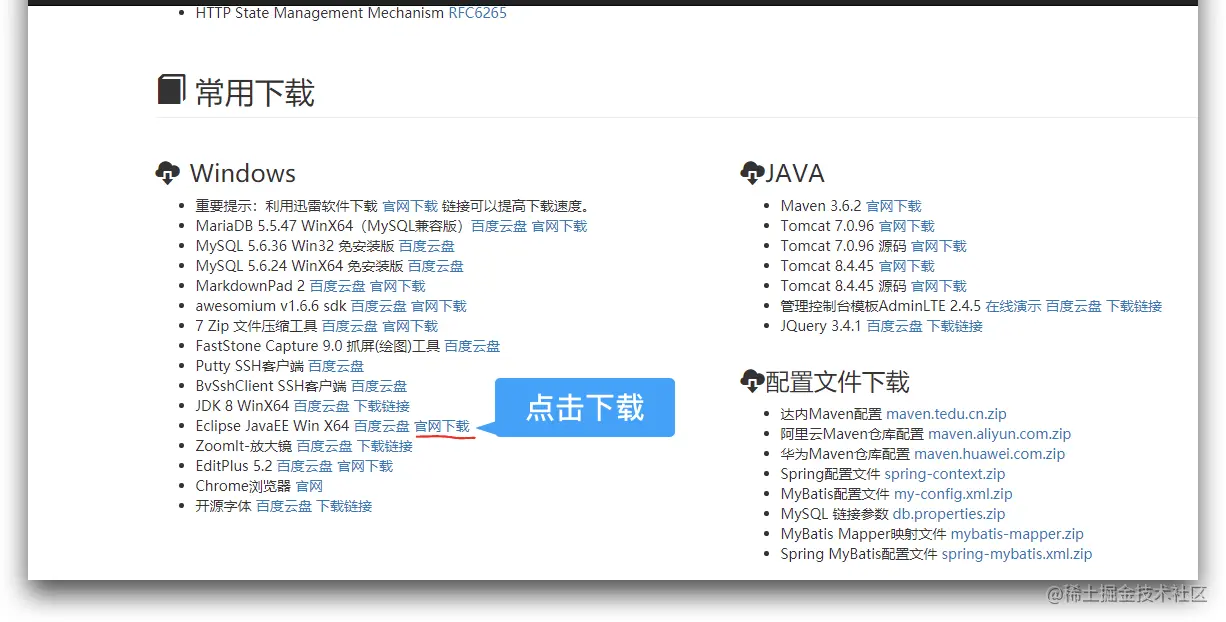The height and width of the screenshot is (622, 1226).
Task: Open 下载链接 for JDK 8 WinX64
Action: point(383,406)
